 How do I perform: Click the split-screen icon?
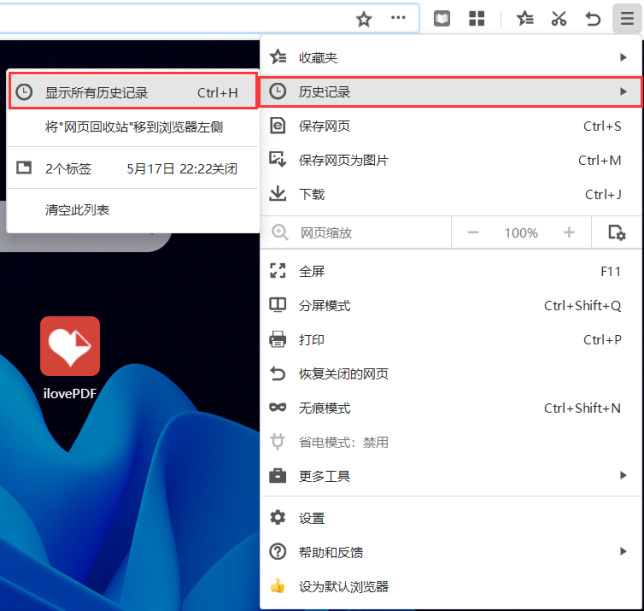[278, 305]
